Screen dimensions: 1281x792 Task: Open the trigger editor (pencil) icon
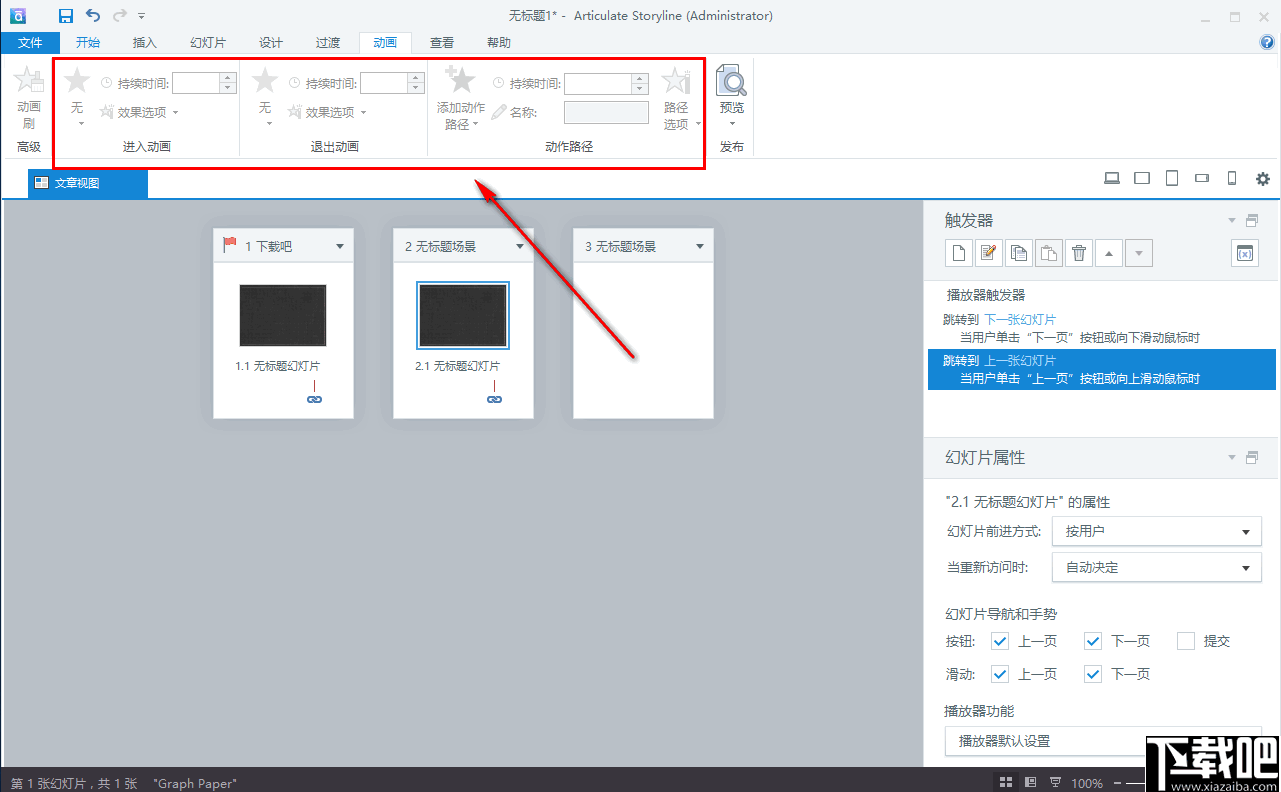(988, 252)
